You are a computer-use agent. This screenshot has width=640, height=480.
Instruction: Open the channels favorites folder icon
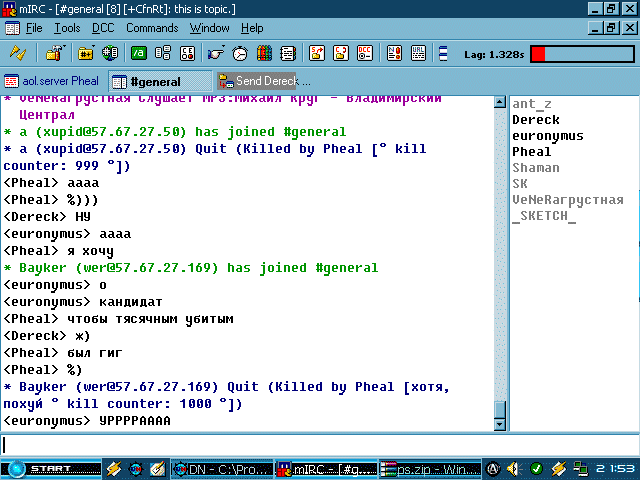(85, 53)
